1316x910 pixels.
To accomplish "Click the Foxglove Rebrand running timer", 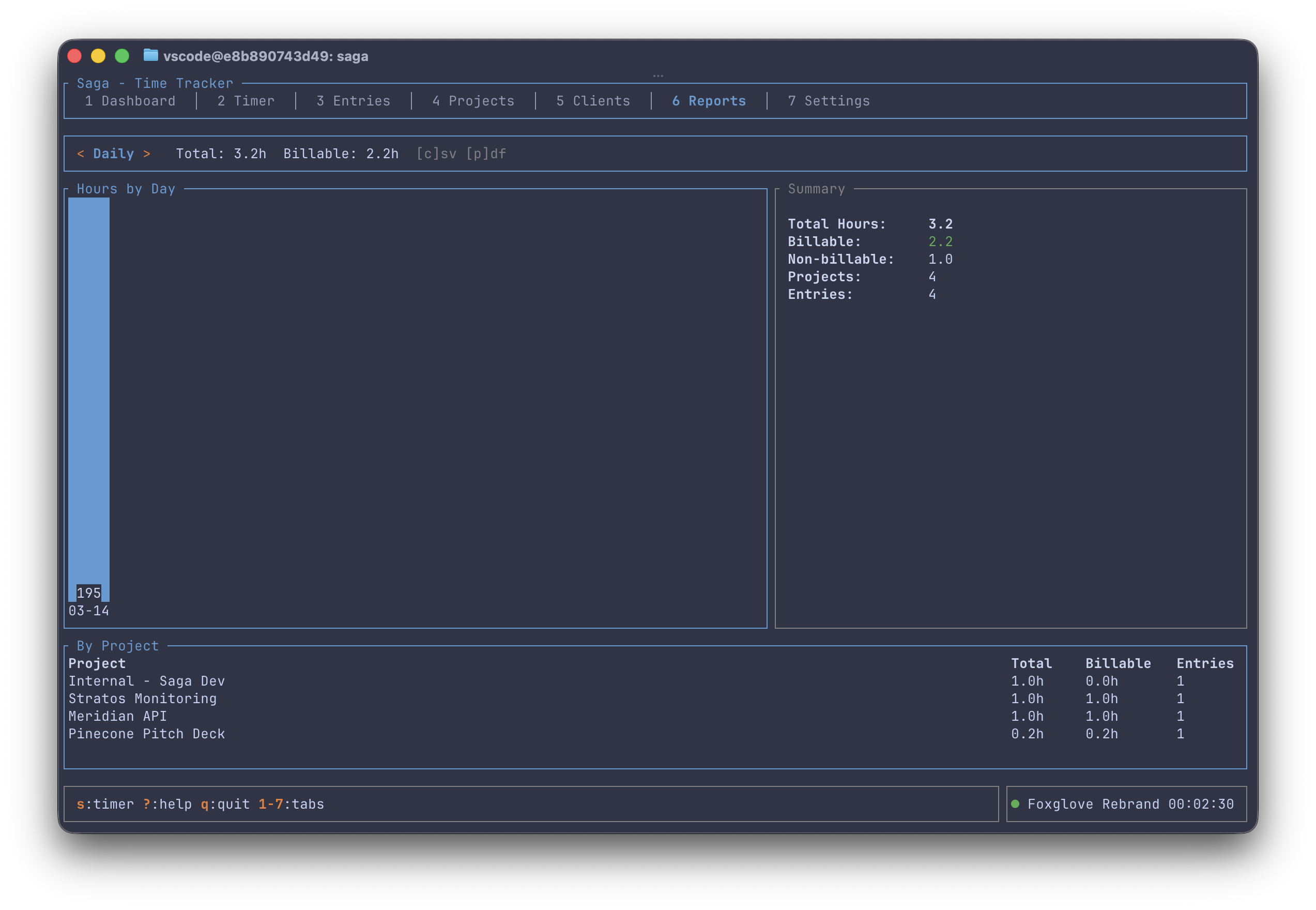I will click(x=1130, y=804).
